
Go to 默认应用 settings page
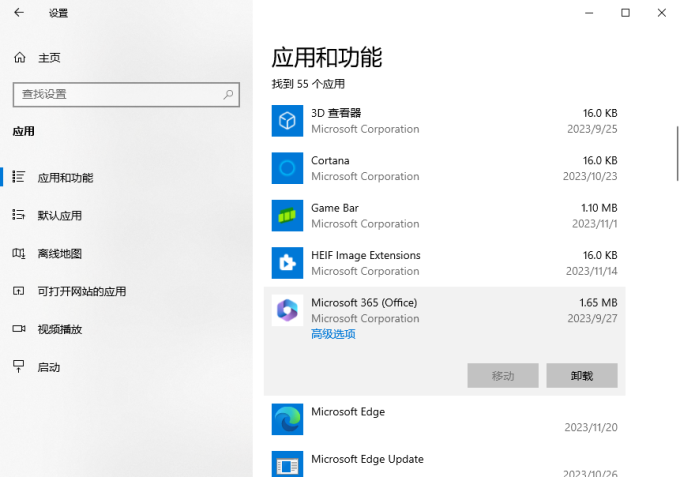point(59,216)
